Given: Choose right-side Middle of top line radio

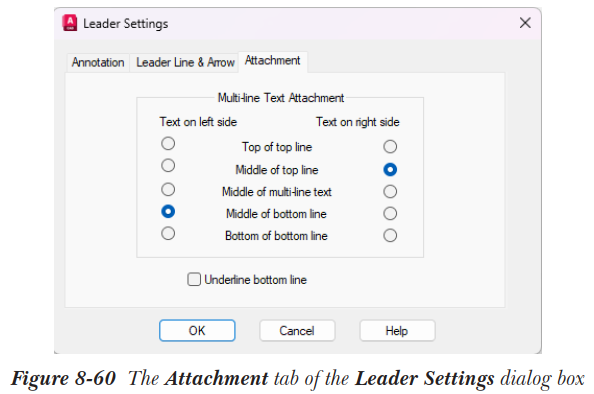Looking at the screenshot, I should [390, 169].
